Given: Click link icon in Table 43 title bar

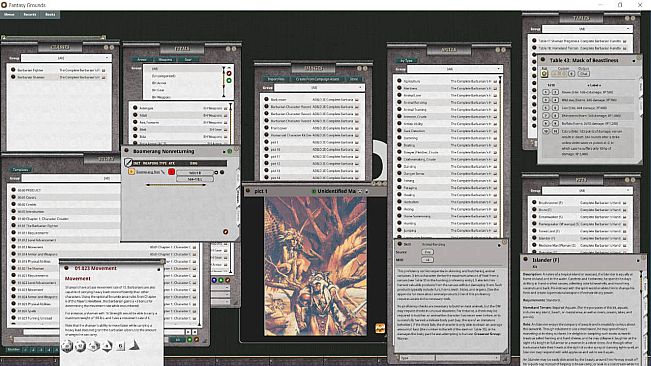Looking at the screenshot, I should pos(543,60).
